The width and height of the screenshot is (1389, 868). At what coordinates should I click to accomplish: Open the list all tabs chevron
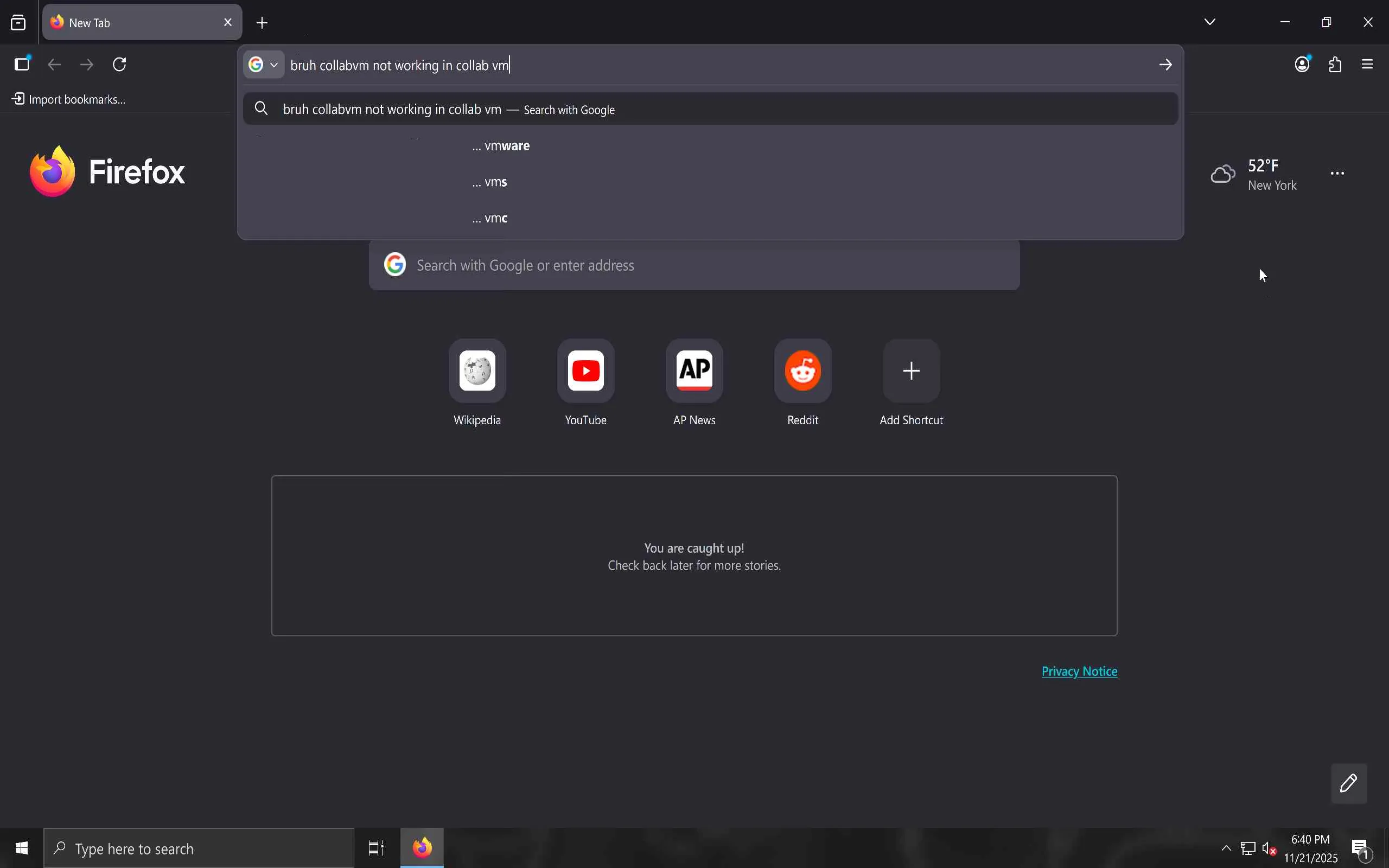[x=1210, y=22]
